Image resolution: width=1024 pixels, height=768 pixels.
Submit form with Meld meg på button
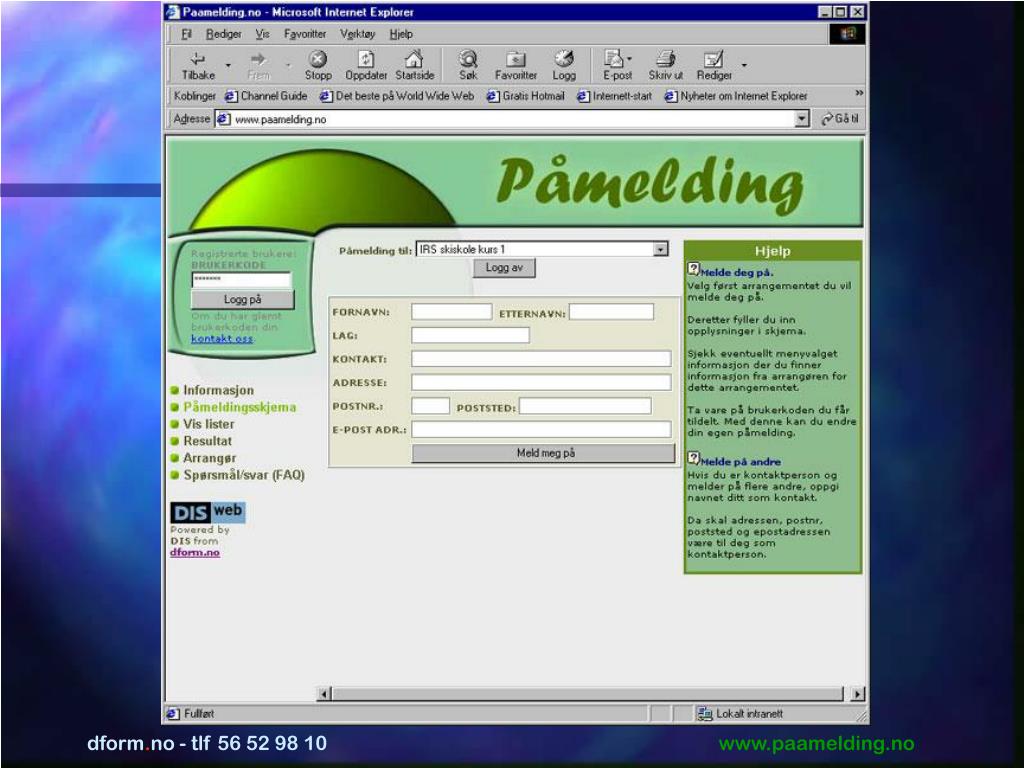[x=544, y=453]
